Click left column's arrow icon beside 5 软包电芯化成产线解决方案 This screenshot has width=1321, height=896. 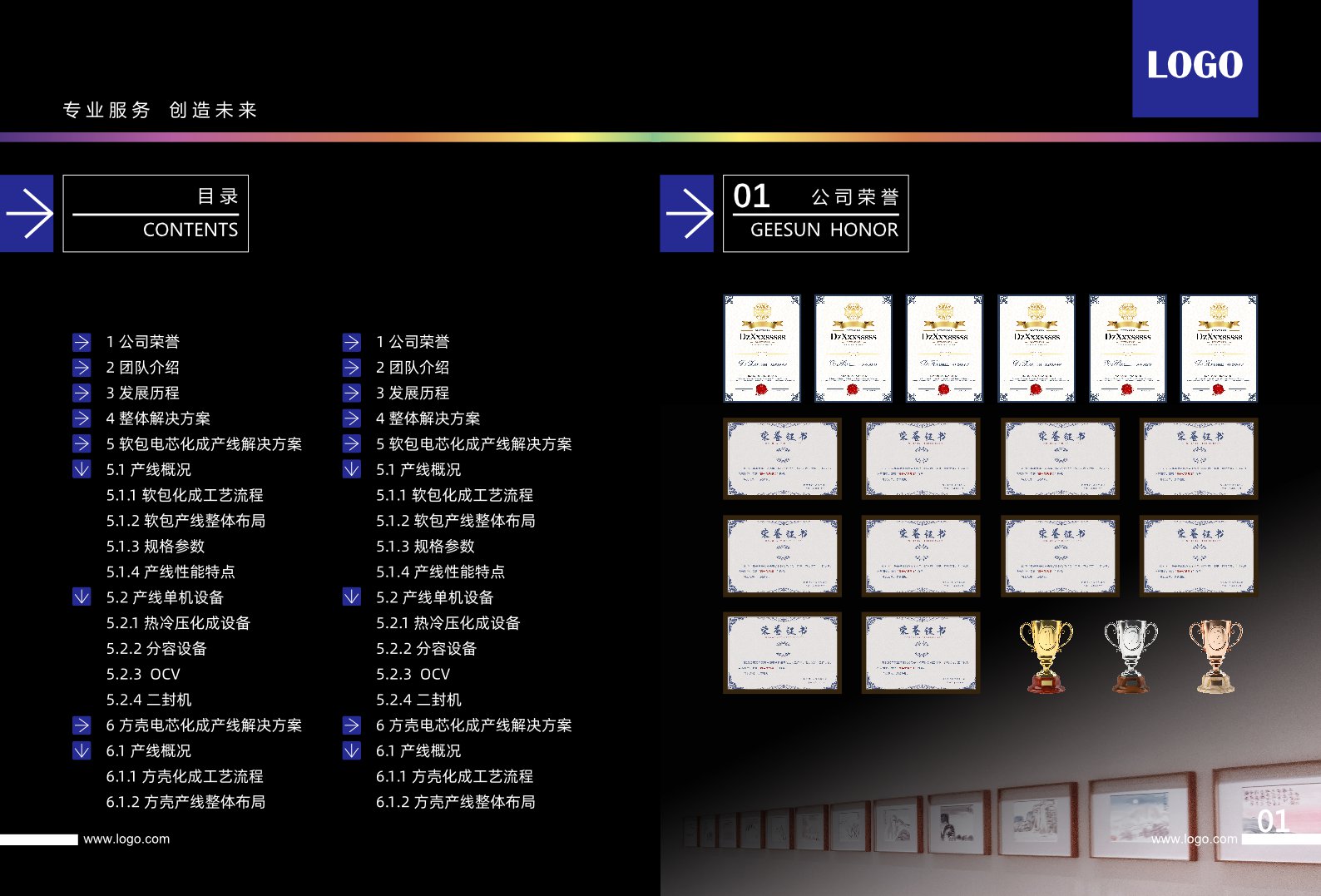82,444
